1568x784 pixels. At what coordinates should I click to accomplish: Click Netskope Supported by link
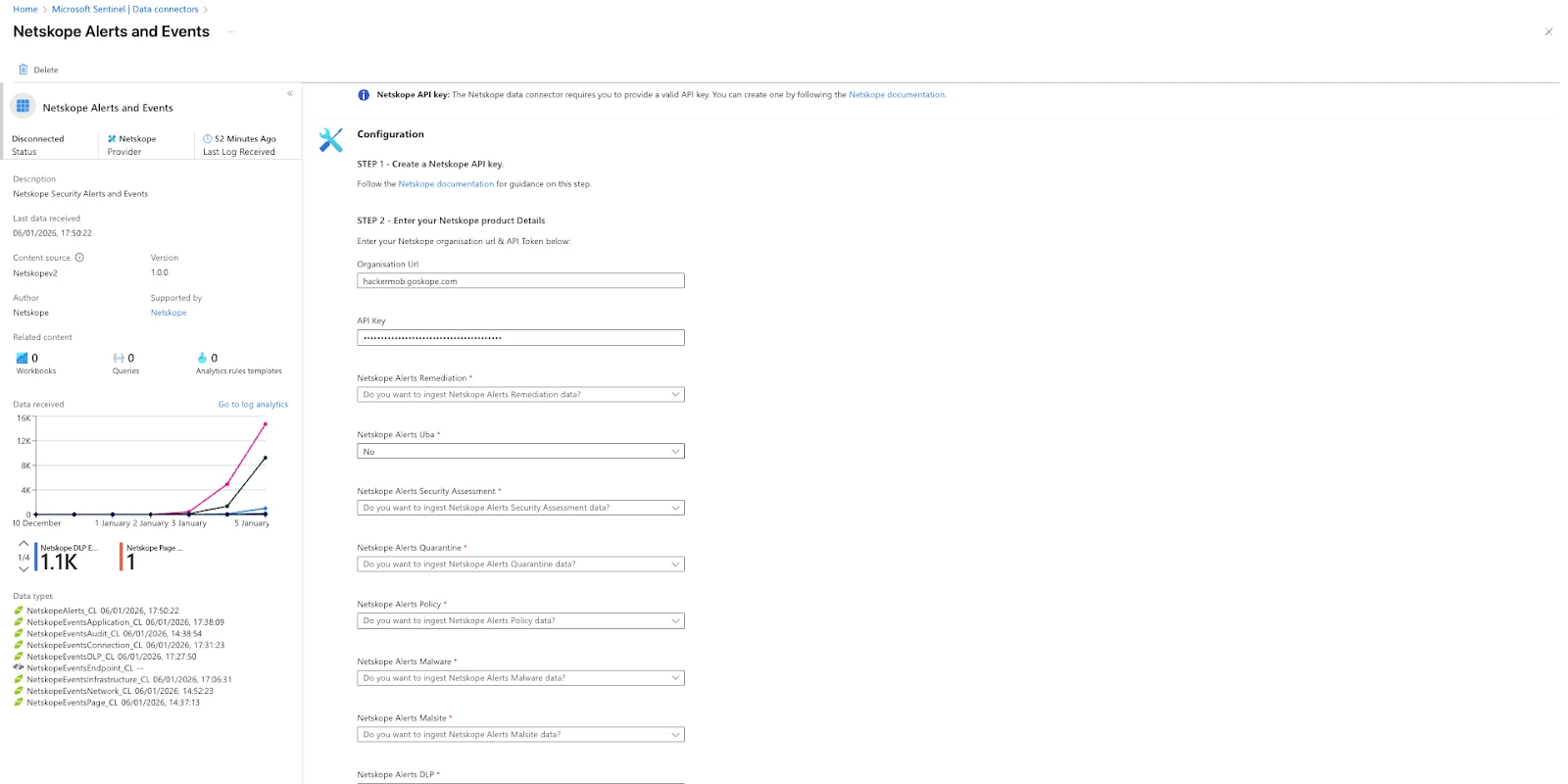169,313
